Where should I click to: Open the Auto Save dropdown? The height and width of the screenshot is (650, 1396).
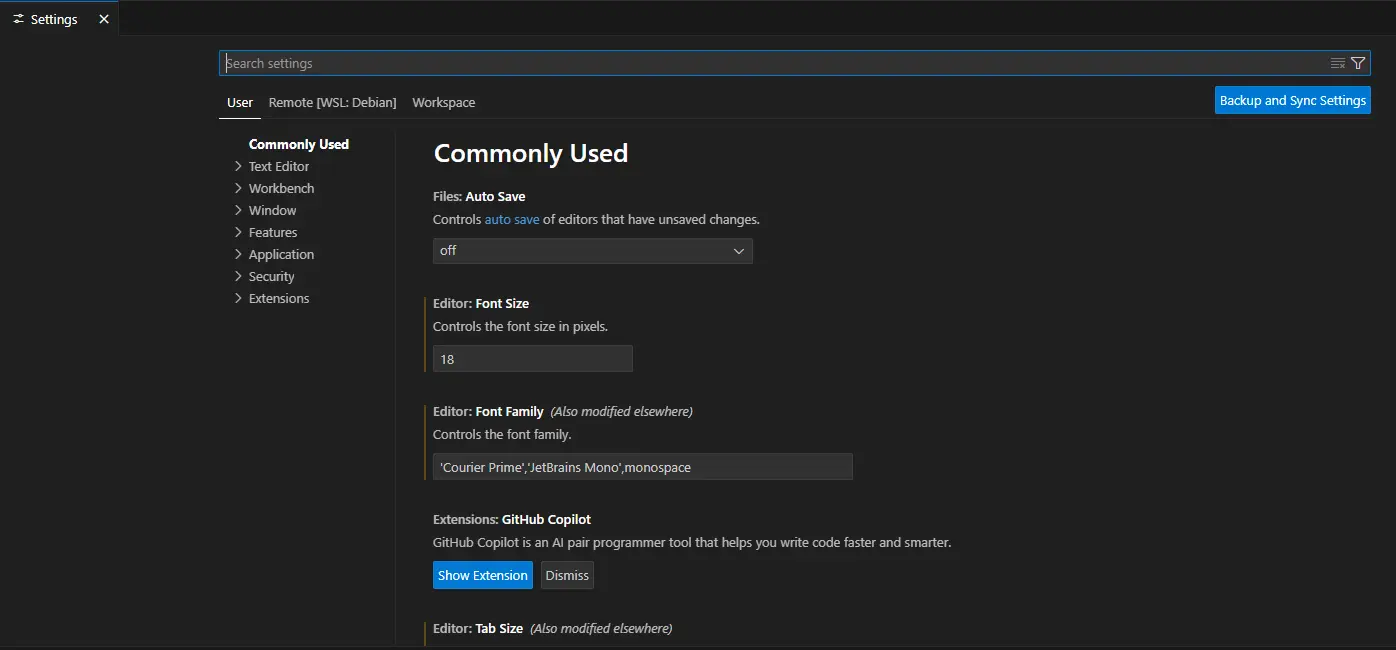click(593, 251)
